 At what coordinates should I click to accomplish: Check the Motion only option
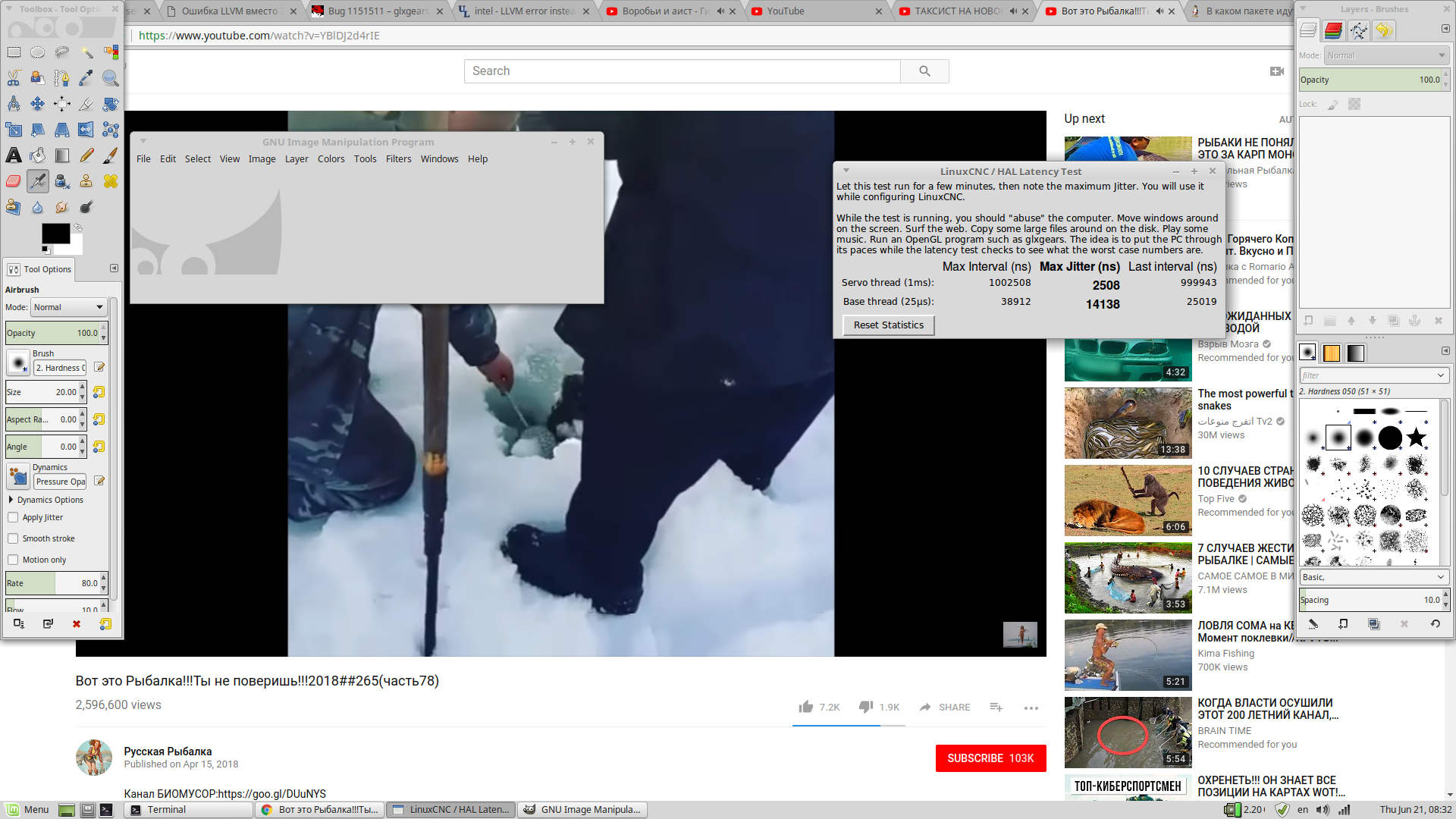tap(13, 560)
